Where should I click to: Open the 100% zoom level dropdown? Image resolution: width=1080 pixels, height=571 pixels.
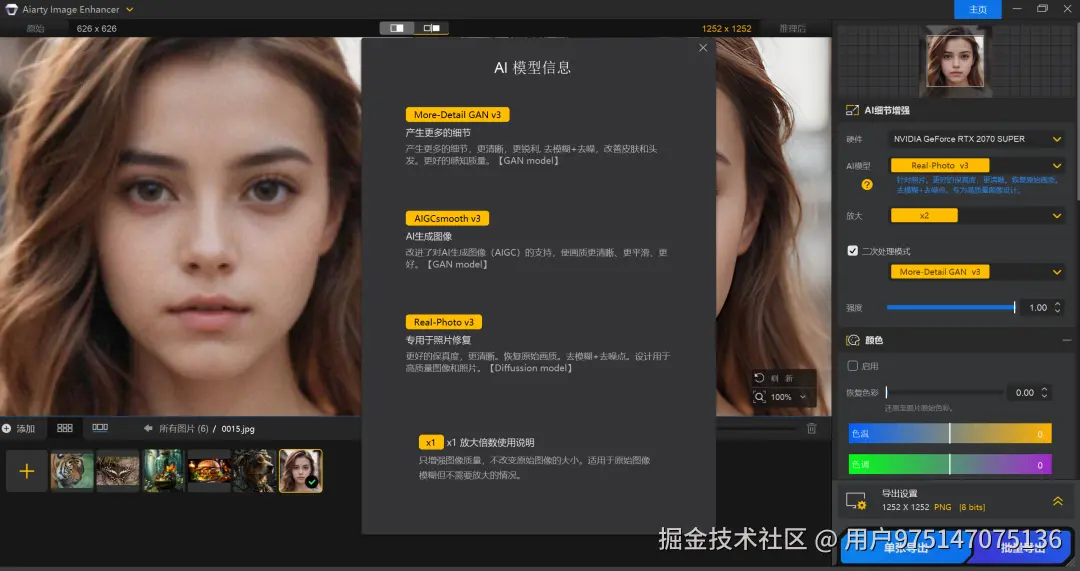[x=788, y=397]
